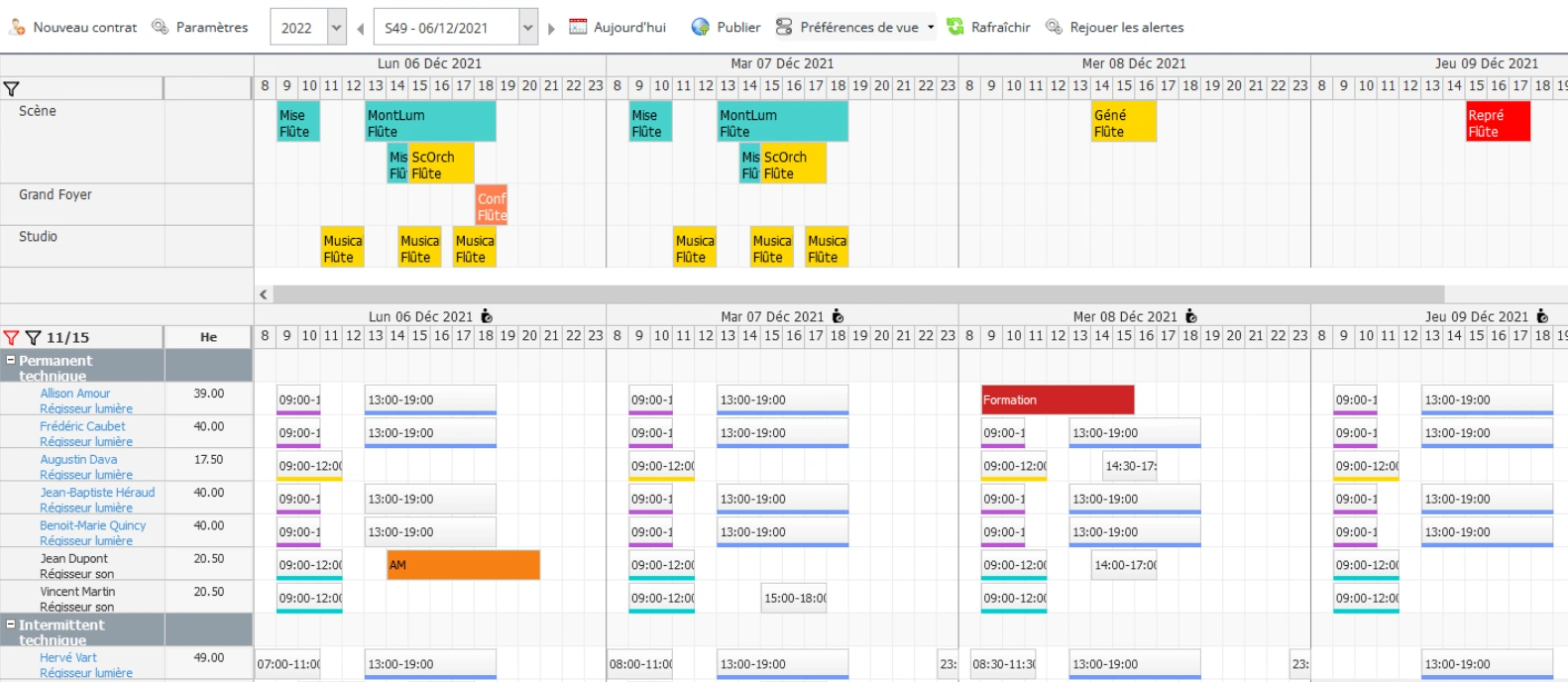
Task: Collapse the Intermittent technique group
Action: tap(11, 625)
